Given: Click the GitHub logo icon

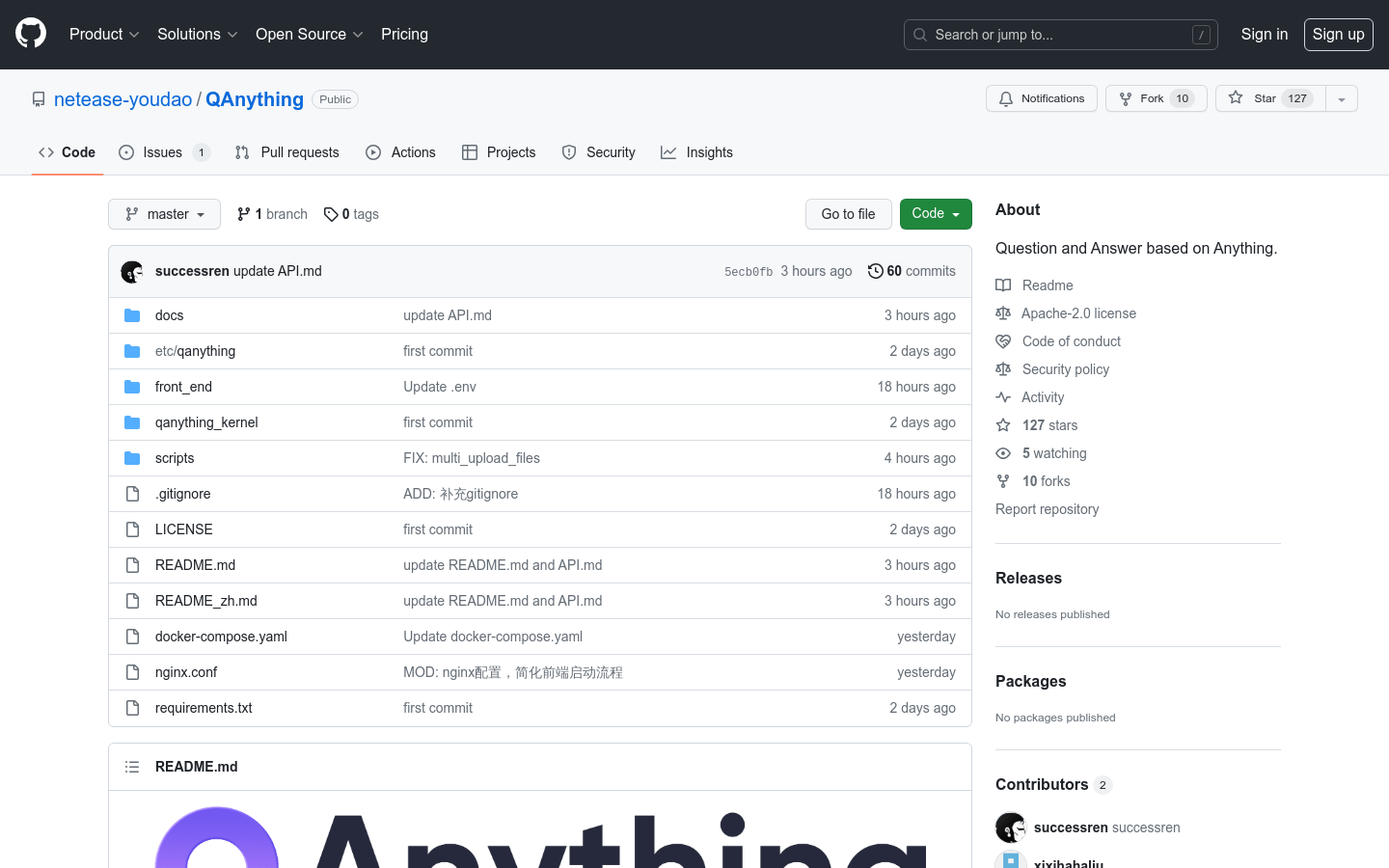Looking at the screenshot, I should pos(31,34).
